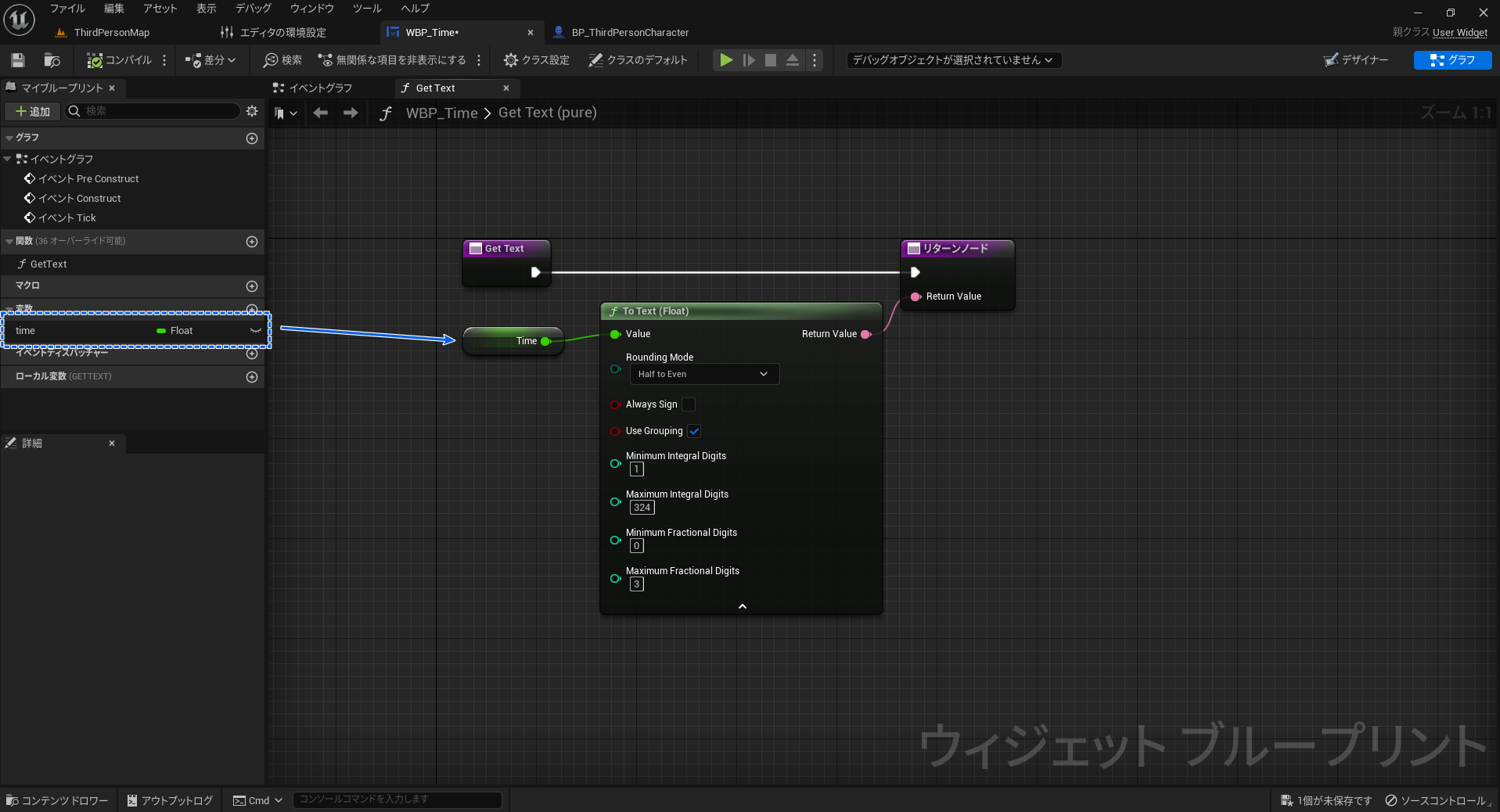This screenshot has height=812, width=1500.
Task: Open blueprint search with the 検索 icon
Action: pos(281,60)
